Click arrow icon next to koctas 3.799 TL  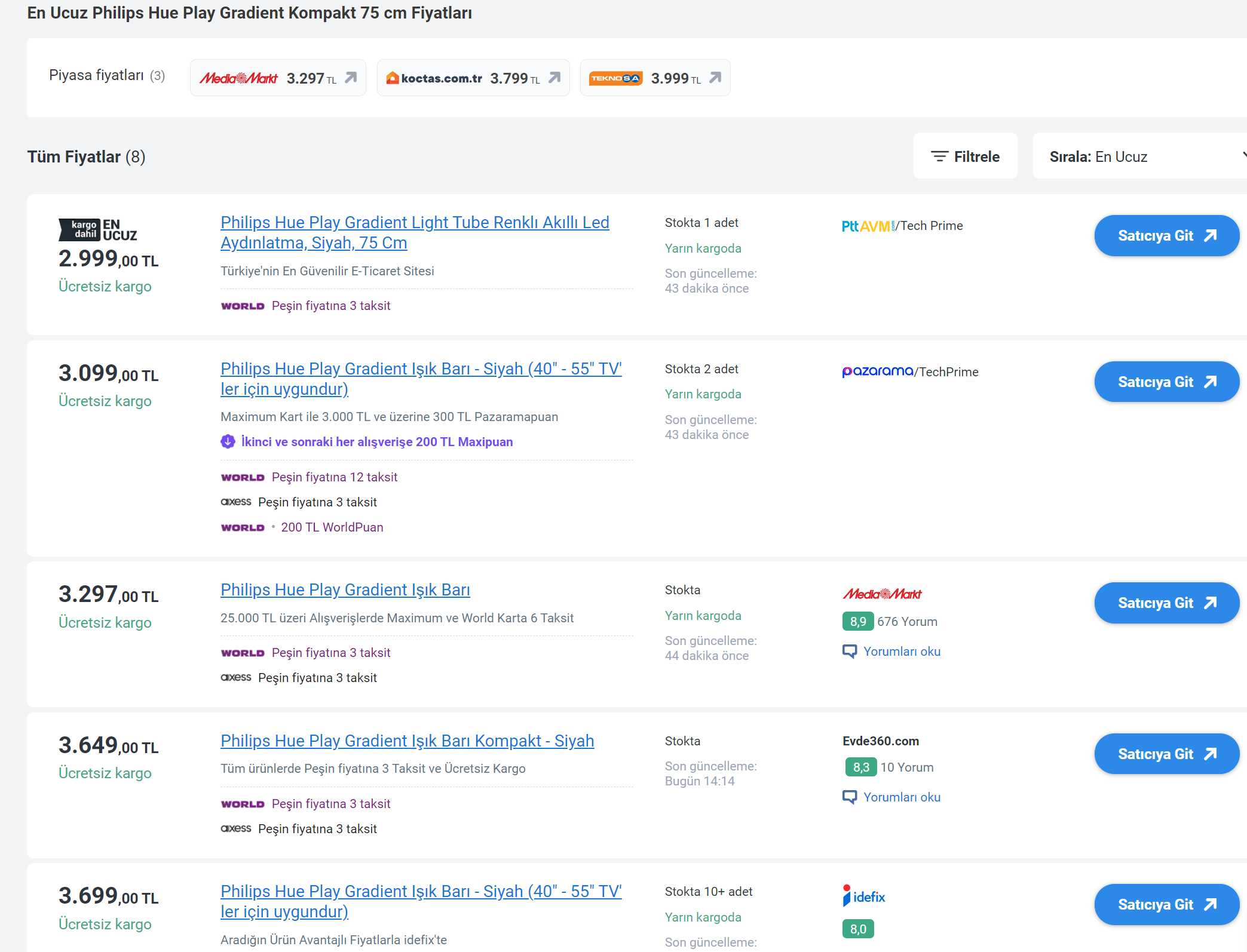554,78
